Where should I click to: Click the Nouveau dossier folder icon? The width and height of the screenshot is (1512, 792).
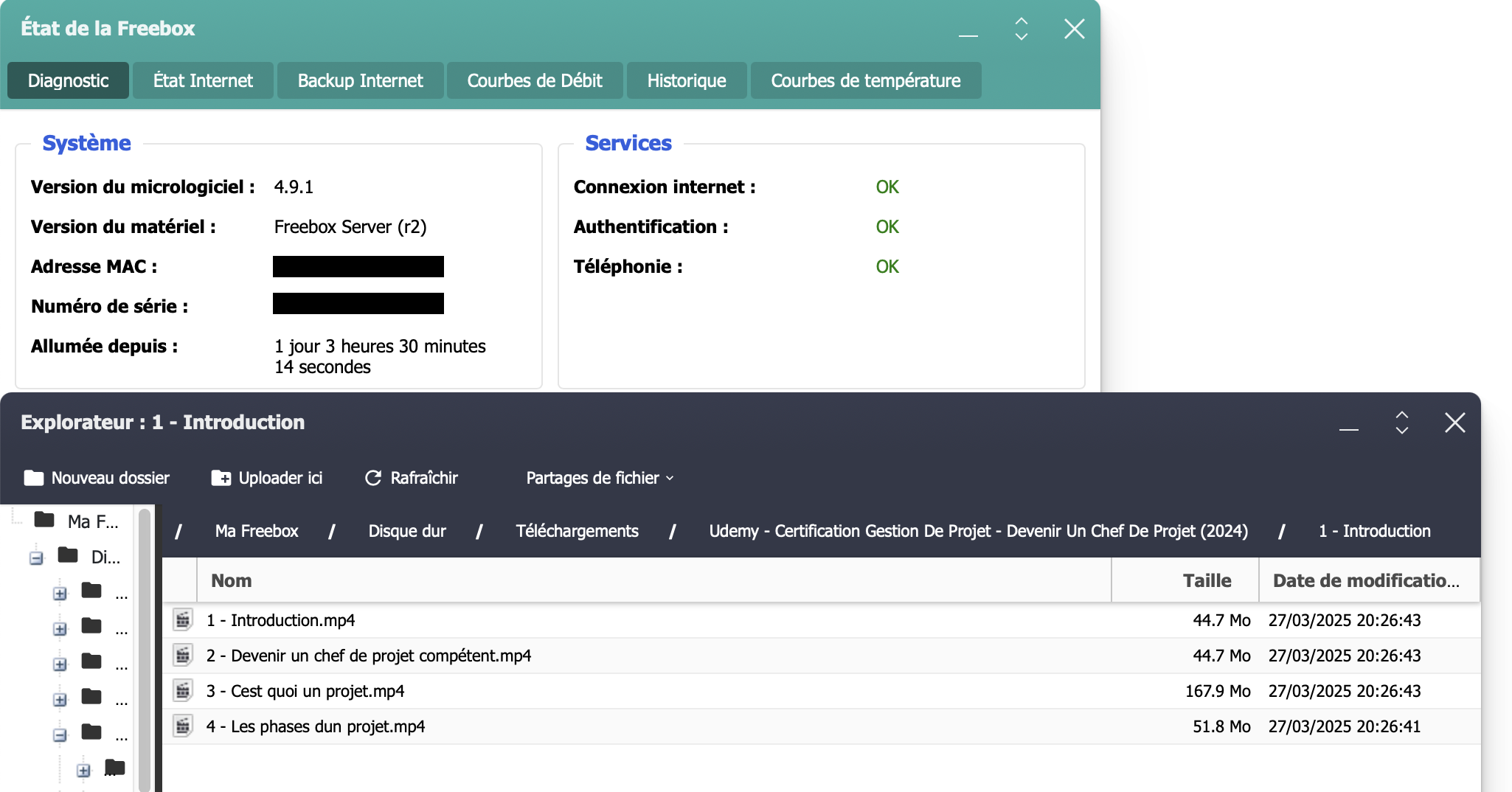tap(34, 478)
